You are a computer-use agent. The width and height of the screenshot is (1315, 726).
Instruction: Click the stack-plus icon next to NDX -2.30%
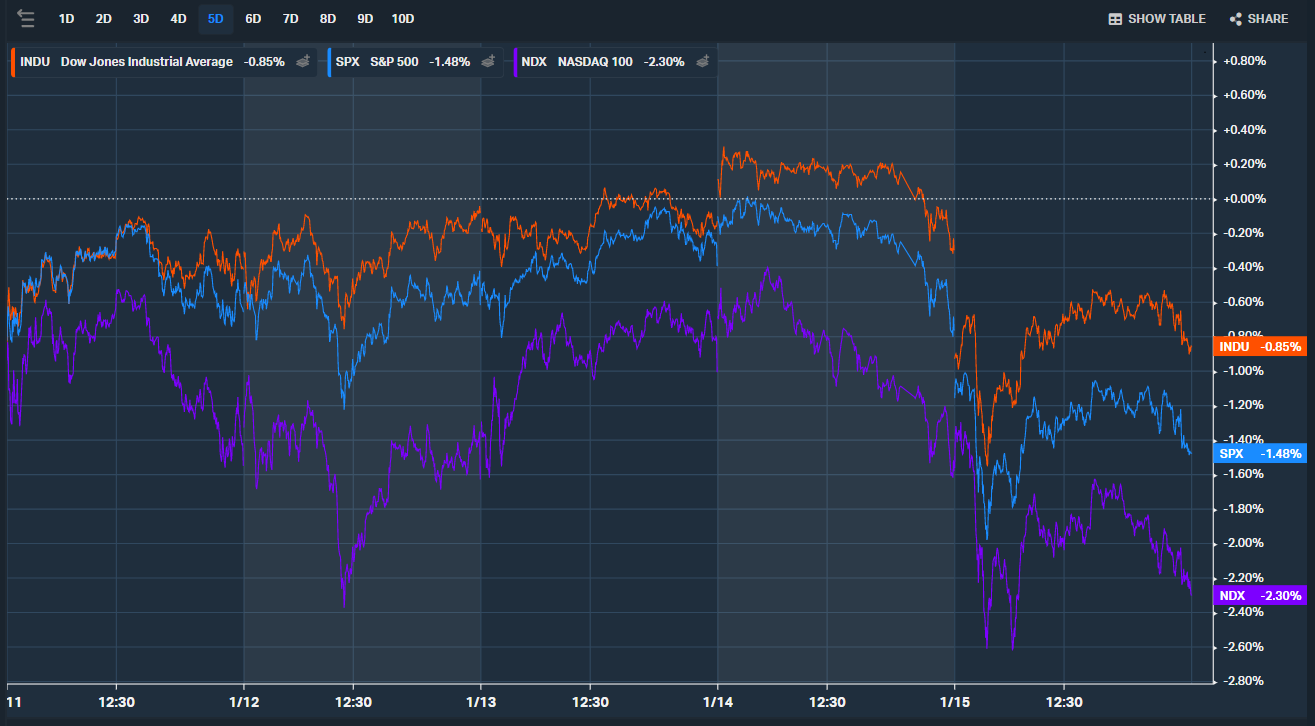[x=703, y=62]
